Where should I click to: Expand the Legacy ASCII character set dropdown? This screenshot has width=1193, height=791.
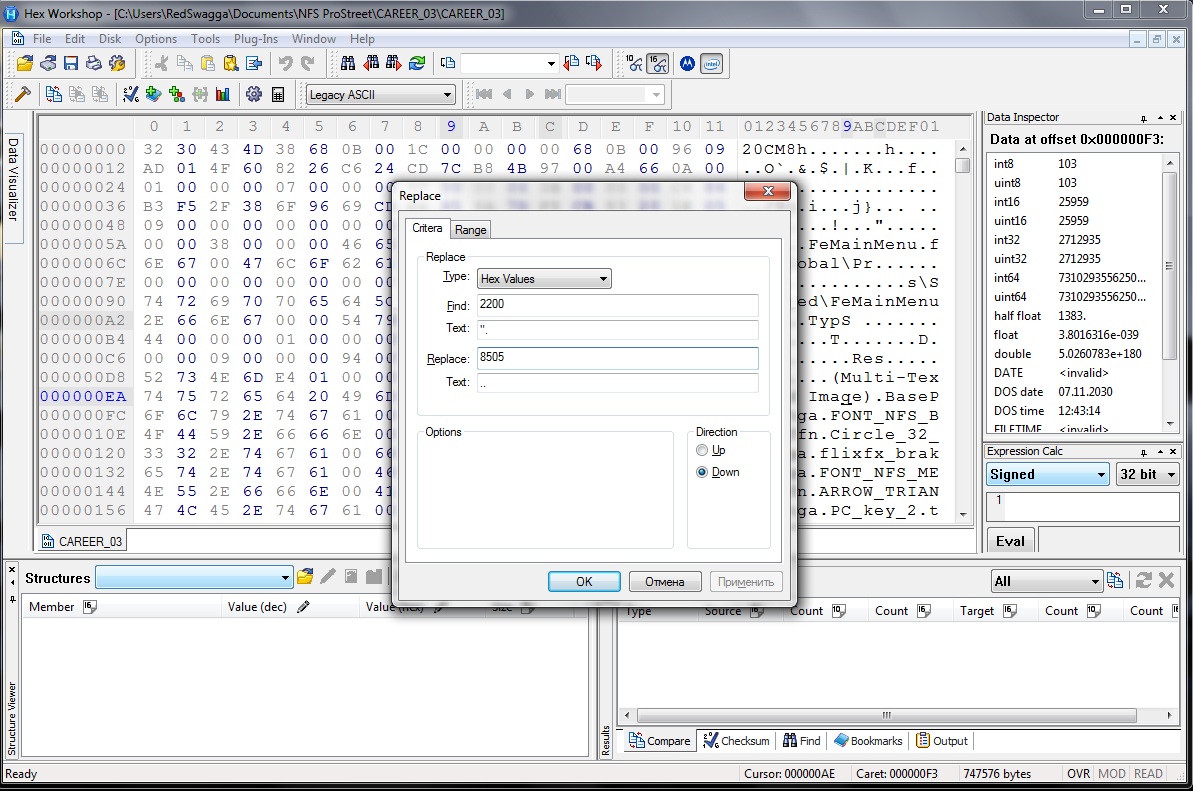380,95
